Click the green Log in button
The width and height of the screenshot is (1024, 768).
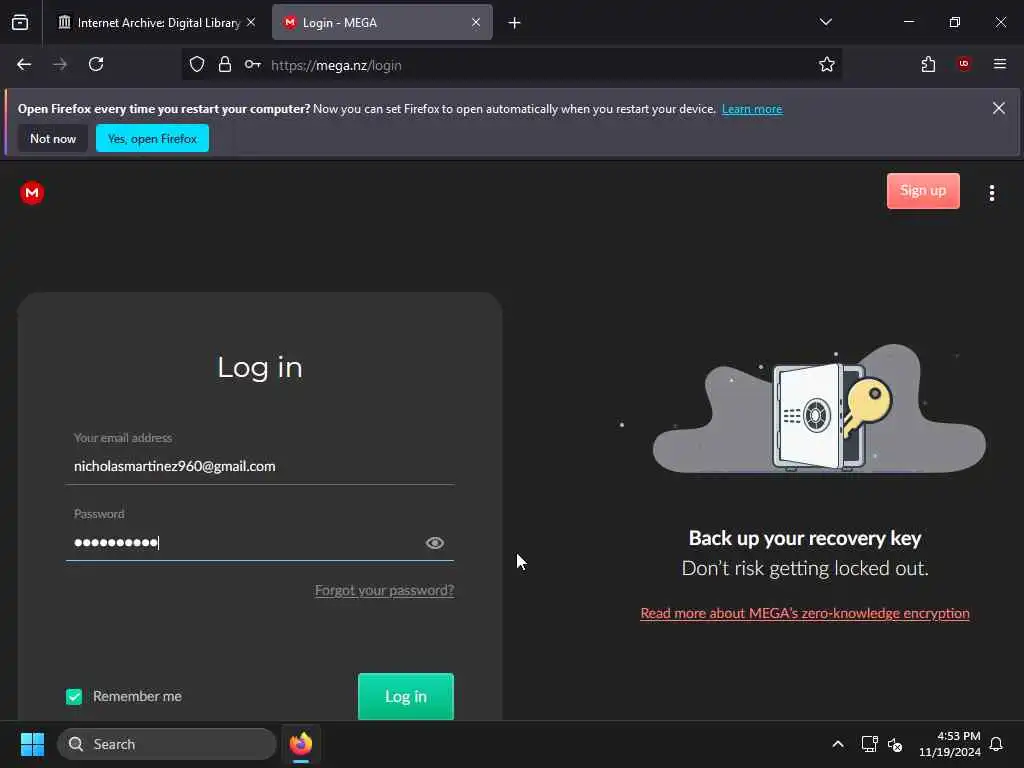point(406,696)
